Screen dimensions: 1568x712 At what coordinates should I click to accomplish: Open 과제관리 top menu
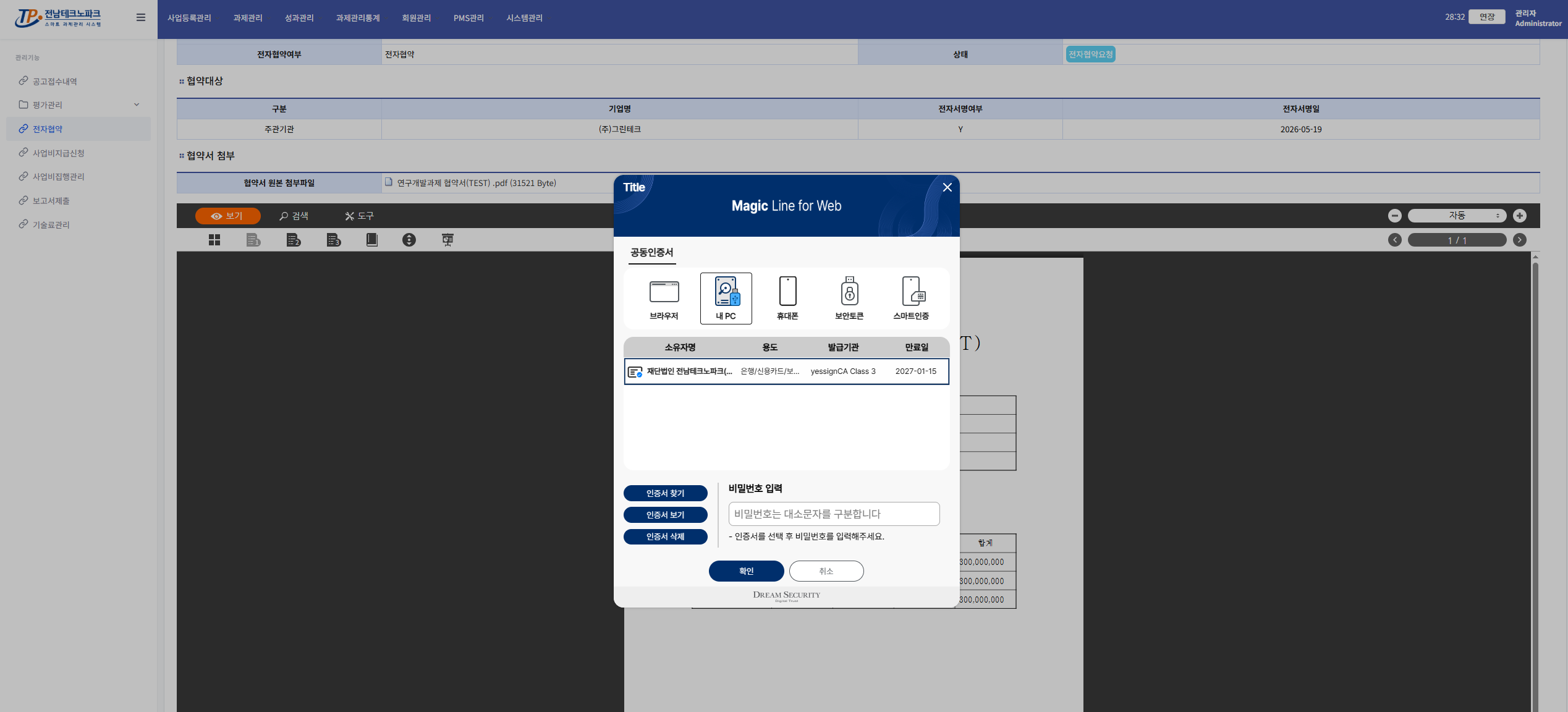pos(248,19)
